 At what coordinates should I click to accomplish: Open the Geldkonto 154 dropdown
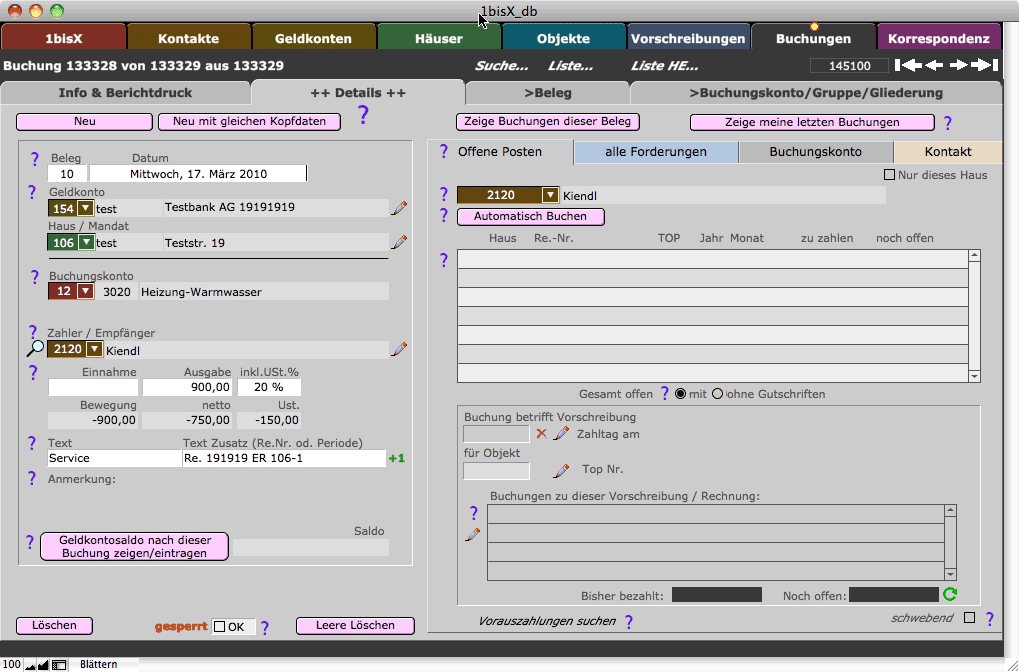click(84, 208)
